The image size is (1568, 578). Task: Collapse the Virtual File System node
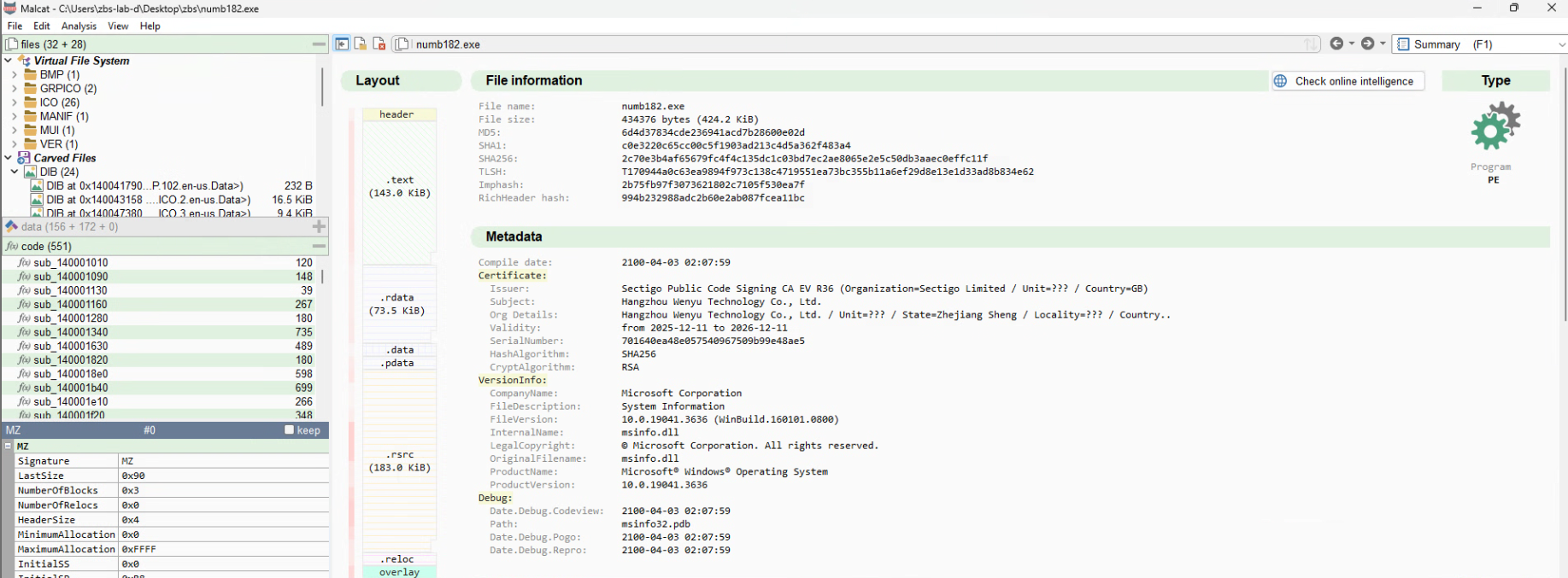click(8, 61)
